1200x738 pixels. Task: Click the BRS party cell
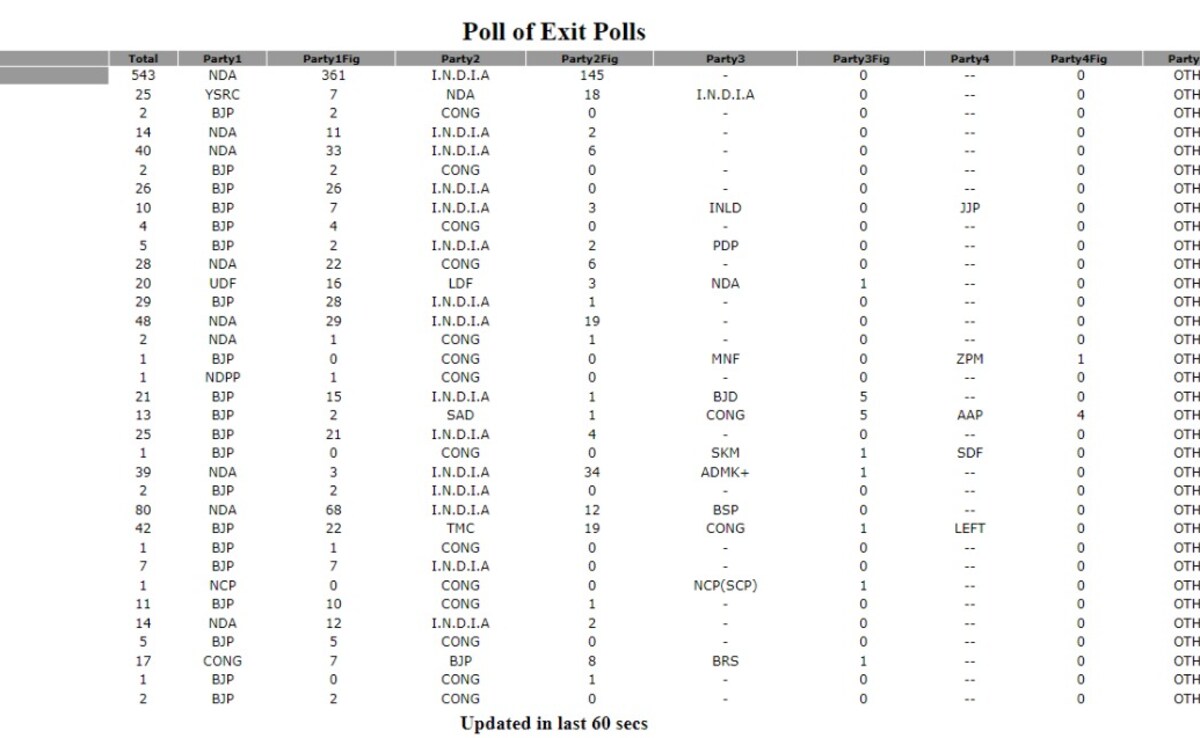(x=725, y=661)
